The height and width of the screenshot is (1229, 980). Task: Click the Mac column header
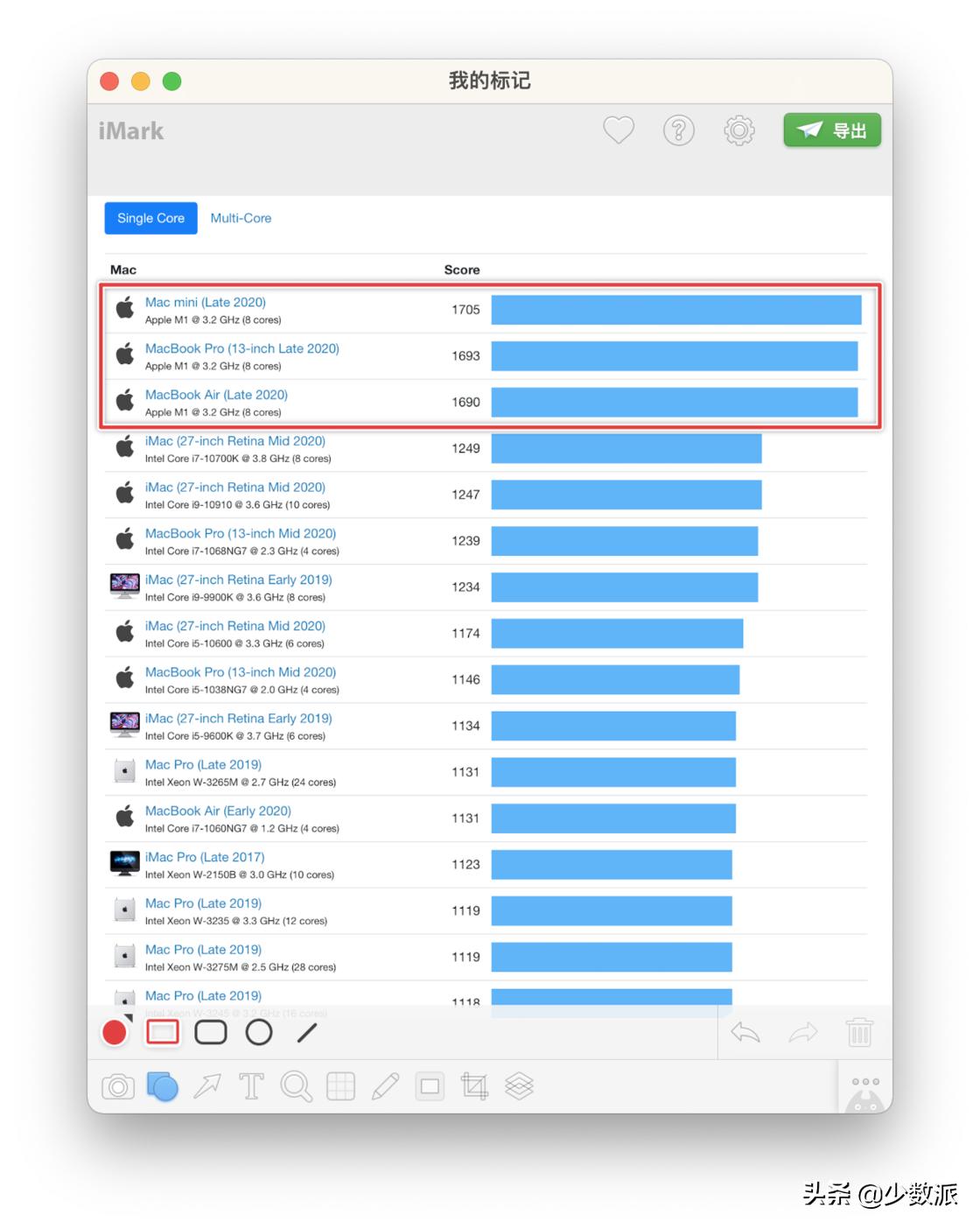click(x=123, y=270)
